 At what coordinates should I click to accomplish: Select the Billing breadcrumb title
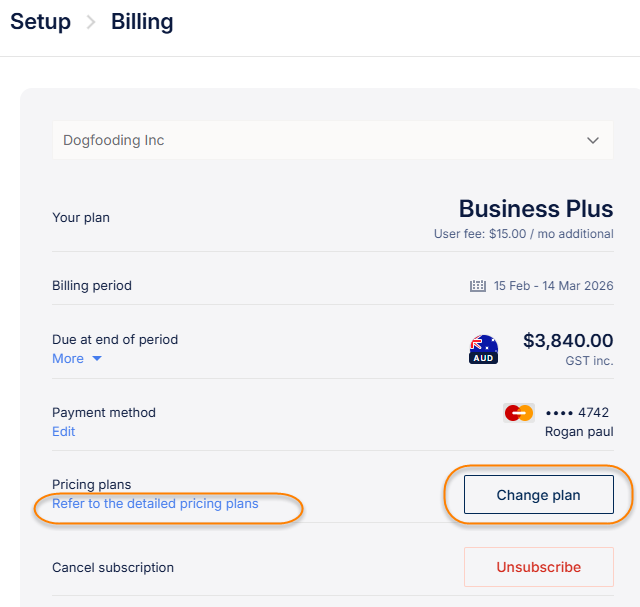[x=142, y=22]
